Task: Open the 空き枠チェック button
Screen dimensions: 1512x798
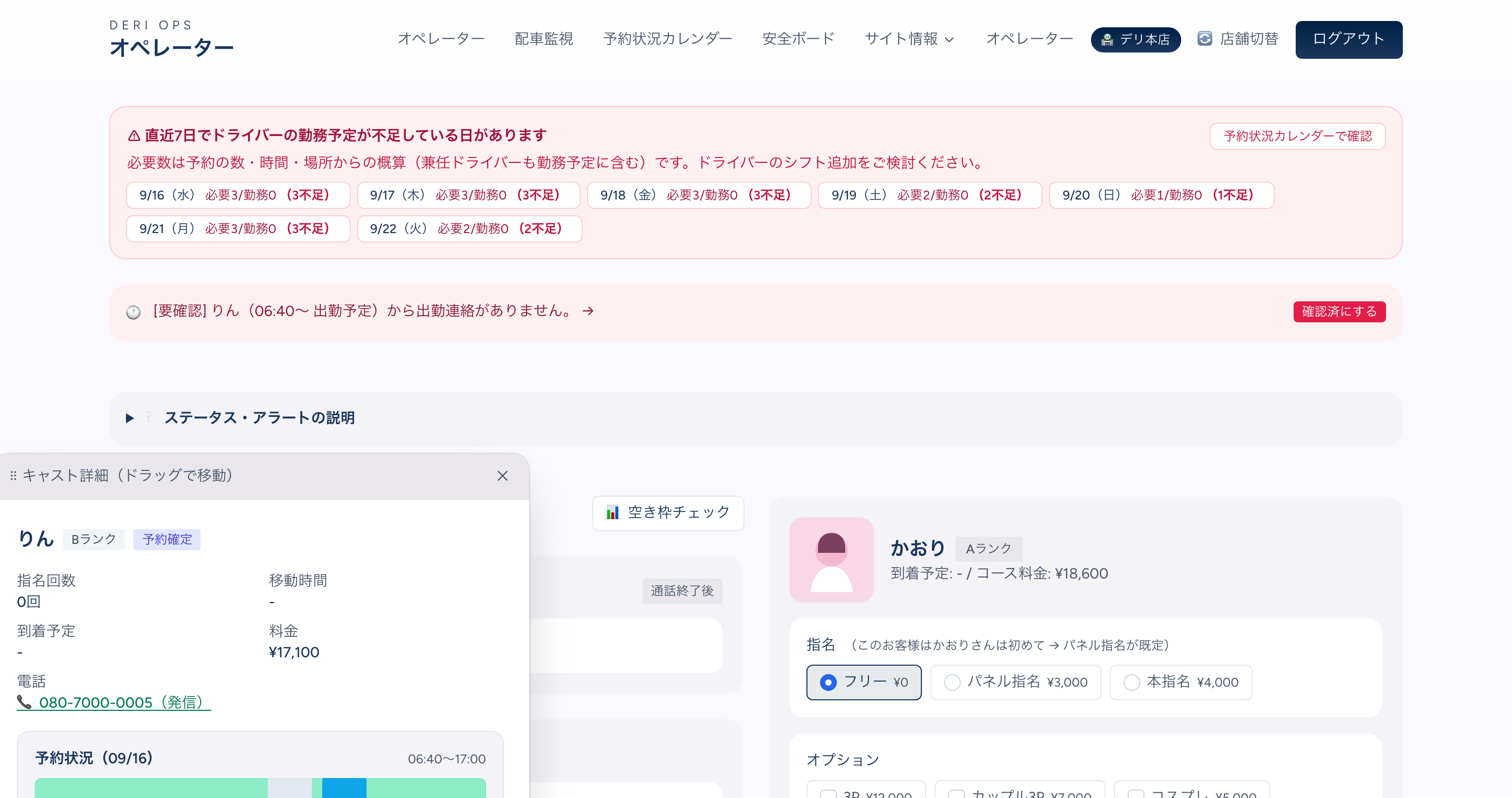Action: point(668,513)
